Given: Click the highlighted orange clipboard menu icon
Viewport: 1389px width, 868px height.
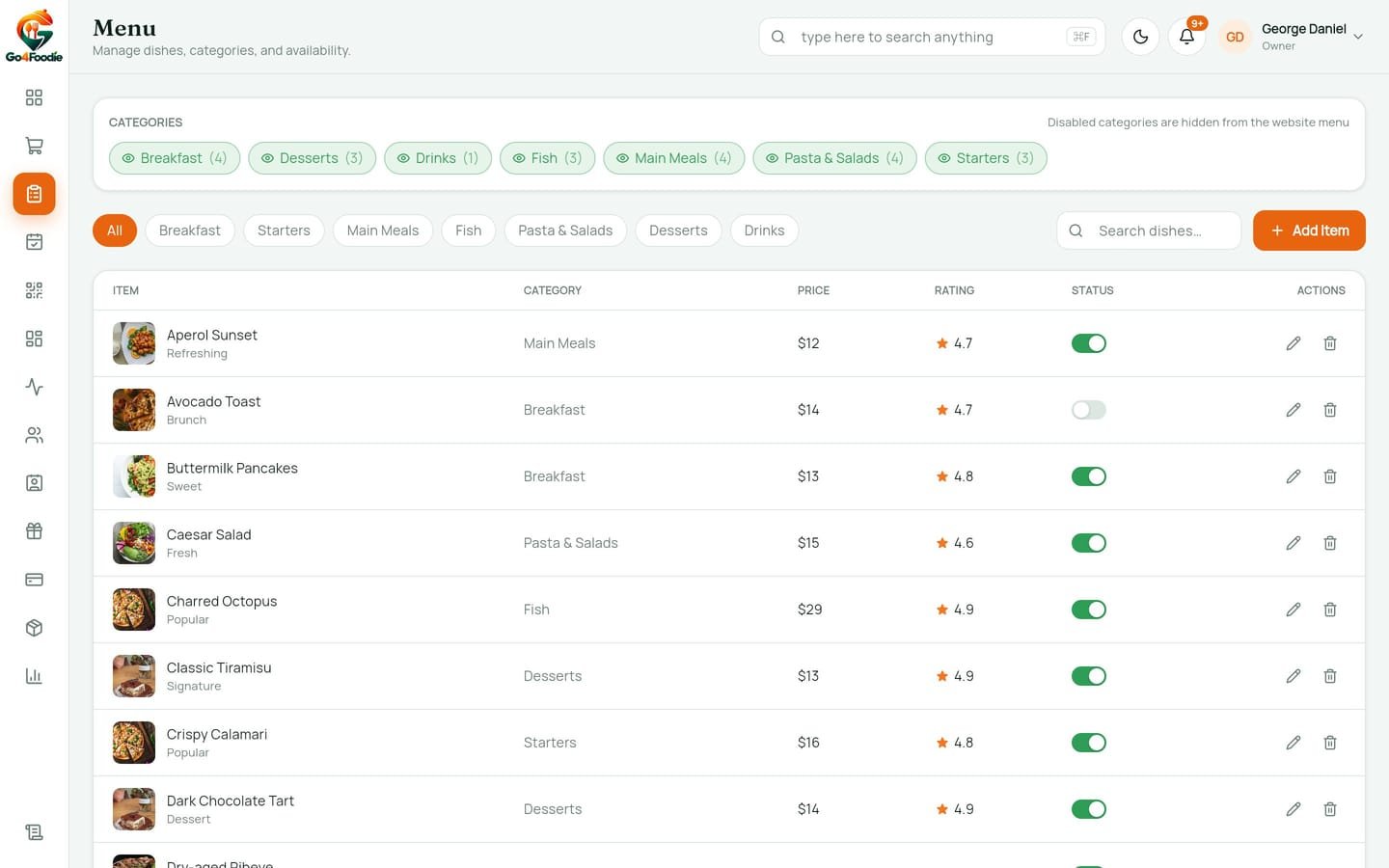Looking at the screenshot, I should [x=34, y=194].
